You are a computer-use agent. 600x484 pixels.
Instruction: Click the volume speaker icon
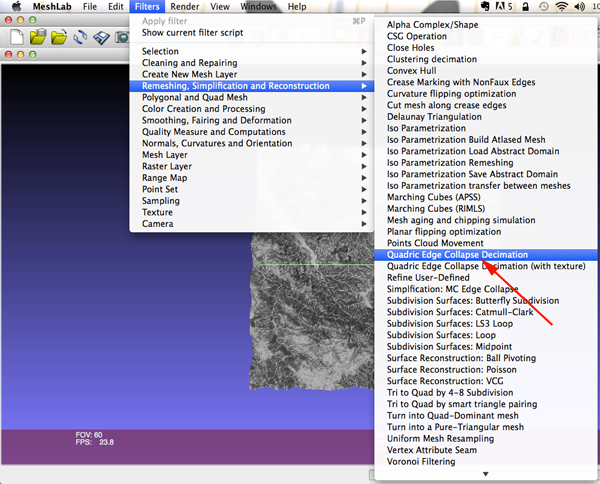point(579,6)
